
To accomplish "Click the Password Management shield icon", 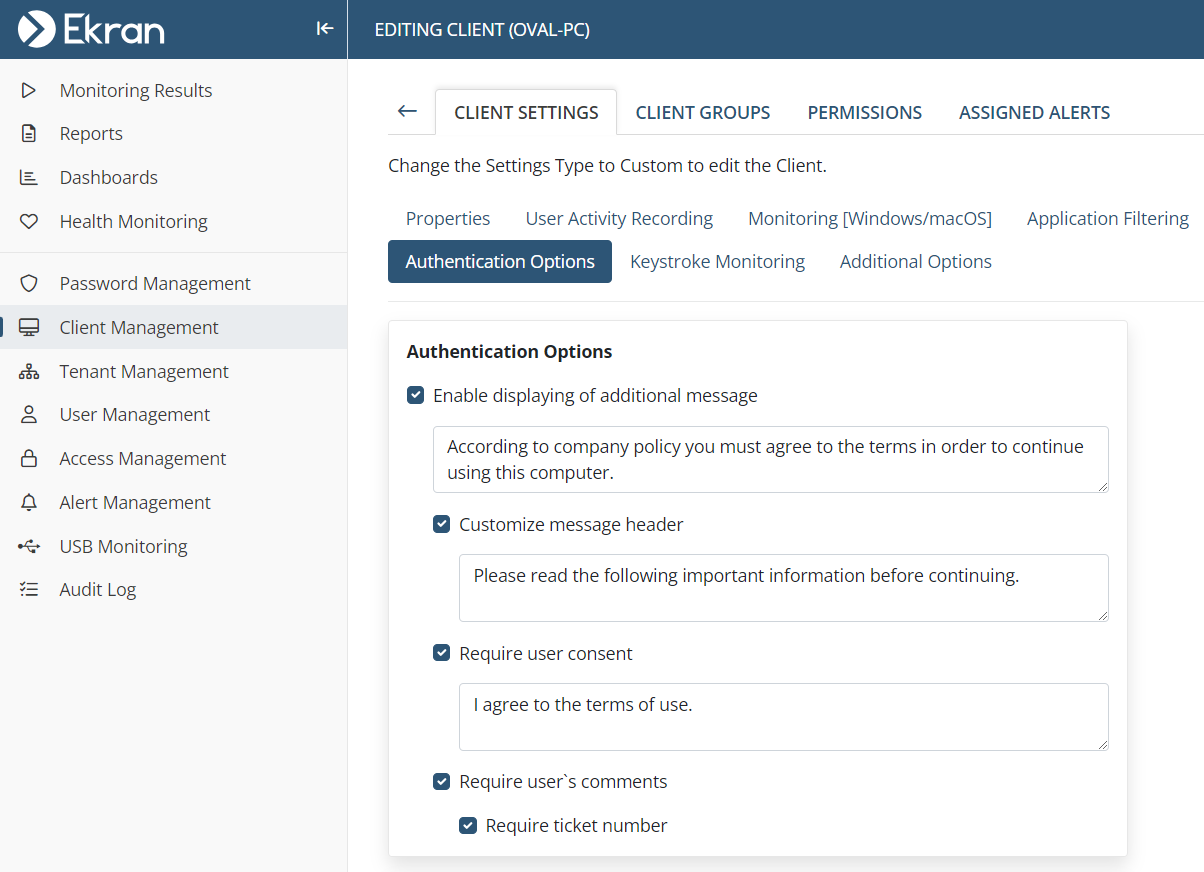I will click(29, 284).
